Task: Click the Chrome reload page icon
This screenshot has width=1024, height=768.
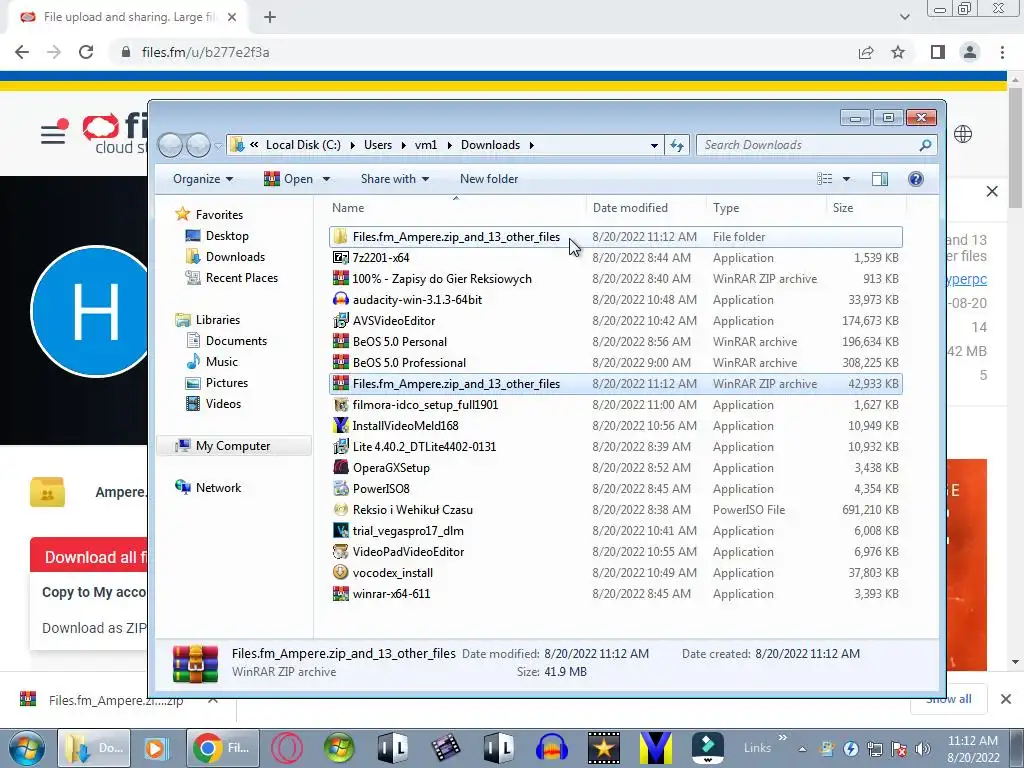Action: 86,52
